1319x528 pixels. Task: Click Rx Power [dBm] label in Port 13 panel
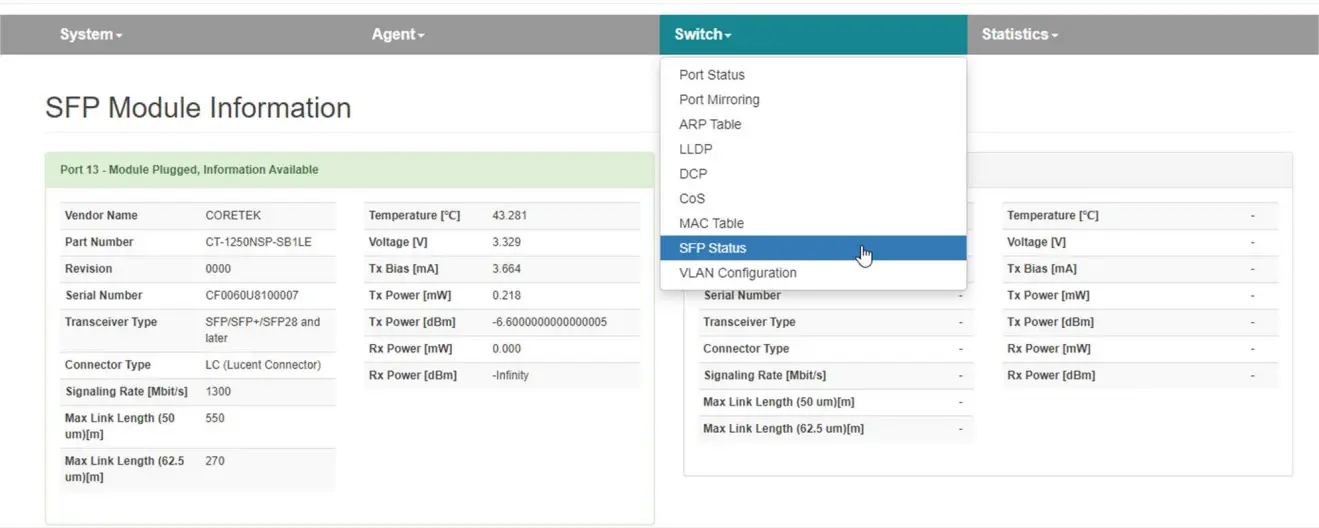412,375
